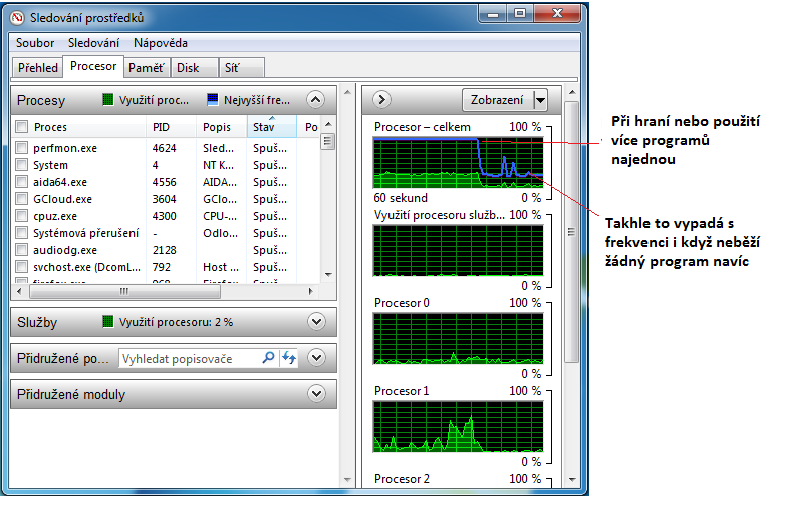This screenshot has width=800, height=505.
Task: Click the left pane scroll-down arrow
Action: pyautogui.click(x=347, y=479)
